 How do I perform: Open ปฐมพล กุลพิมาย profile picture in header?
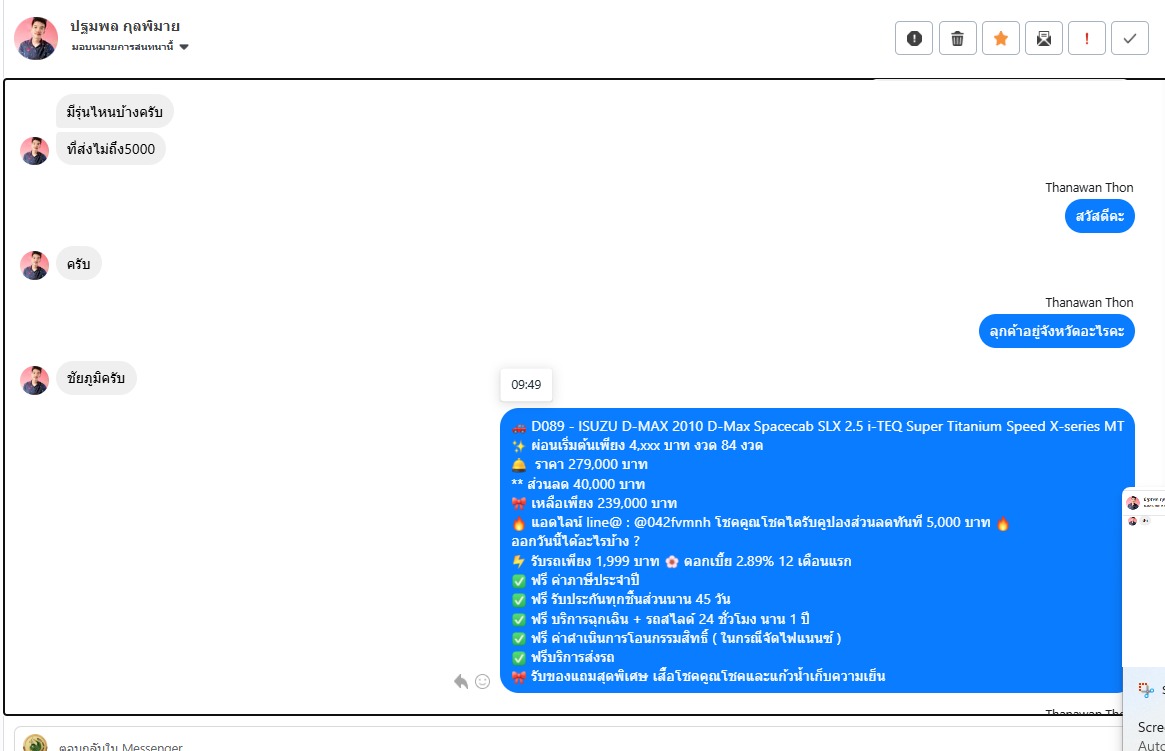pyautogui.click(x=36, y=38)
